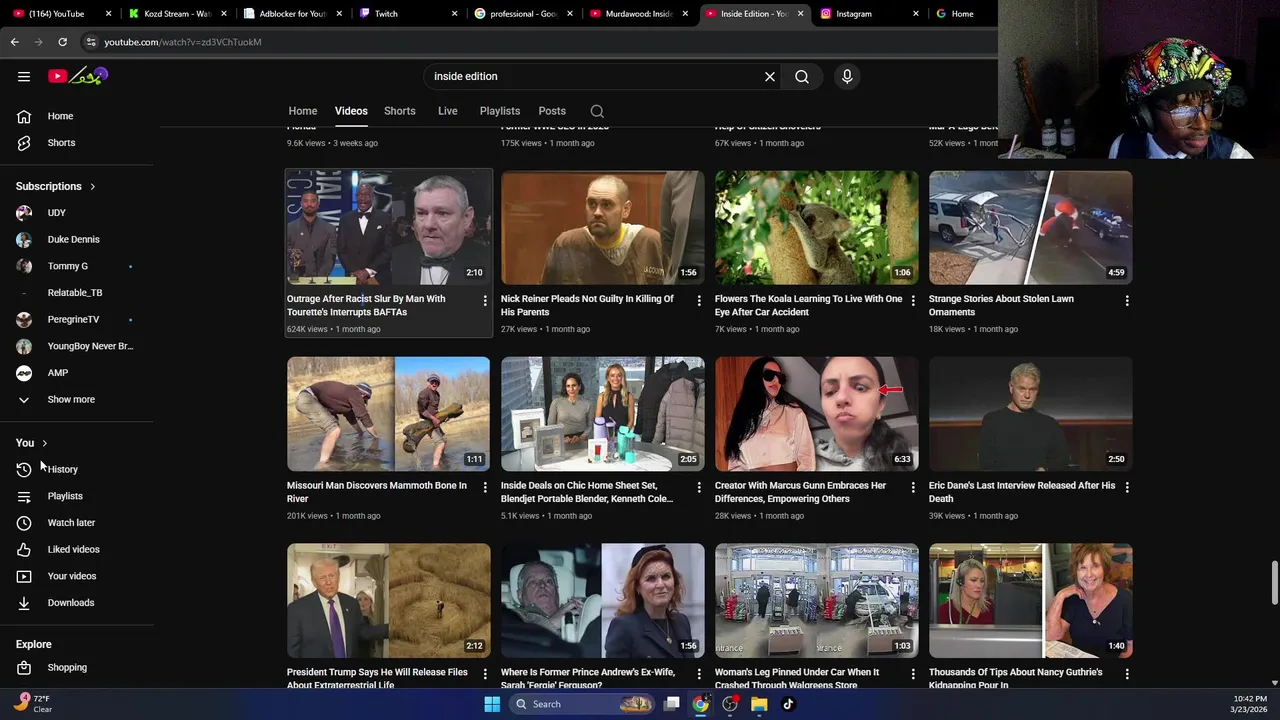Open options menu for Eric Dane interview video
This screenshot has width=1280, height=720.
pyautogui.click(x=1127, y=488)
